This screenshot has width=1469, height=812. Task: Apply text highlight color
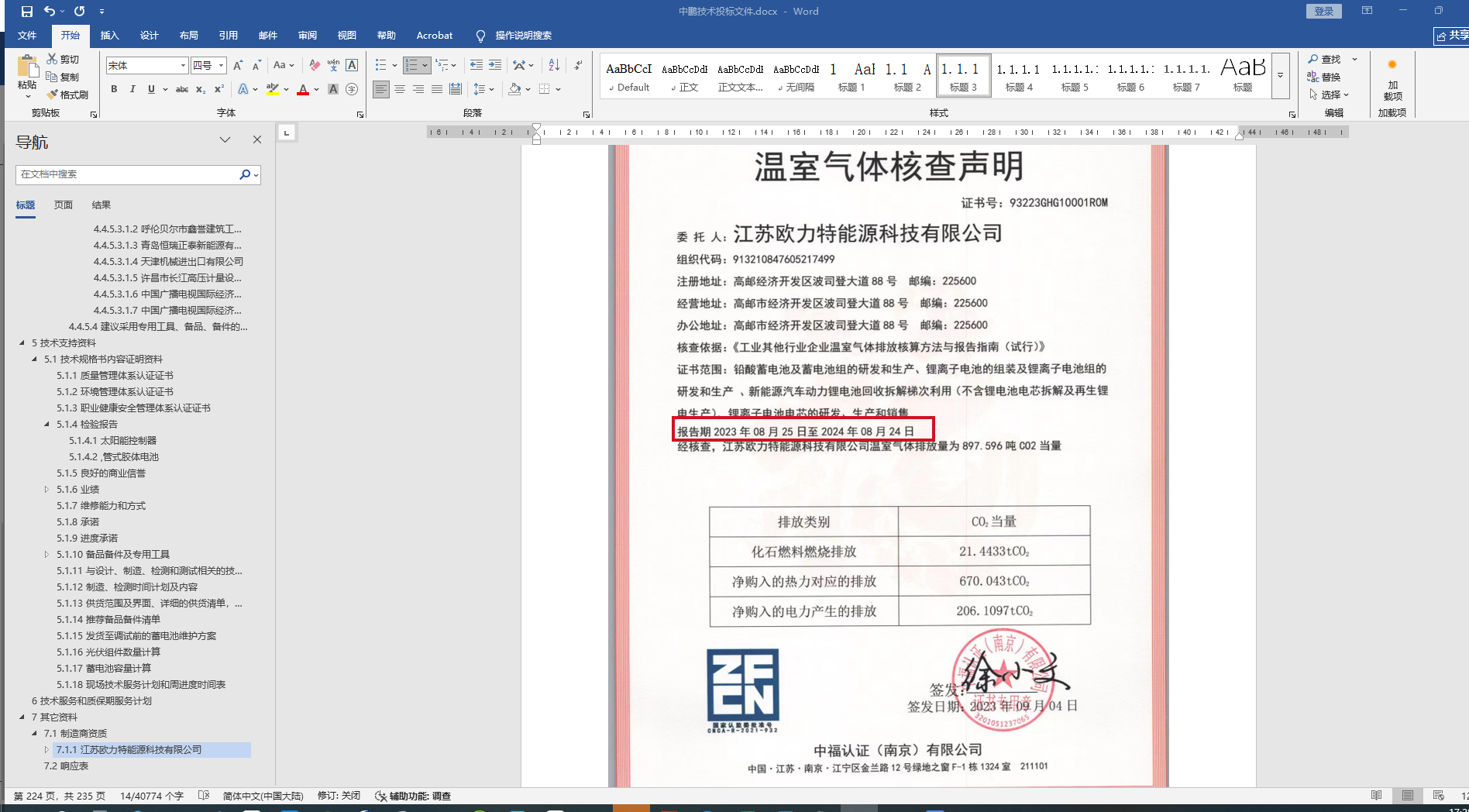point(272,89)
